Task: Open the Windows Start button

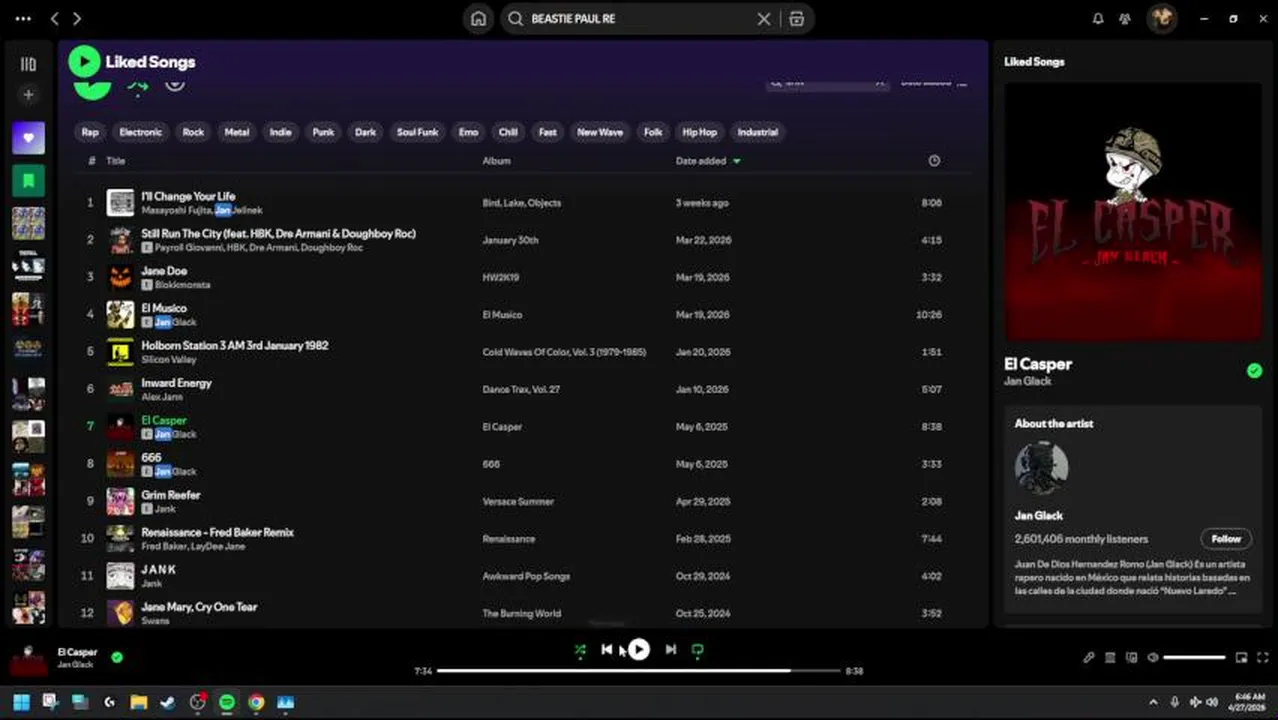Action: 21,702
